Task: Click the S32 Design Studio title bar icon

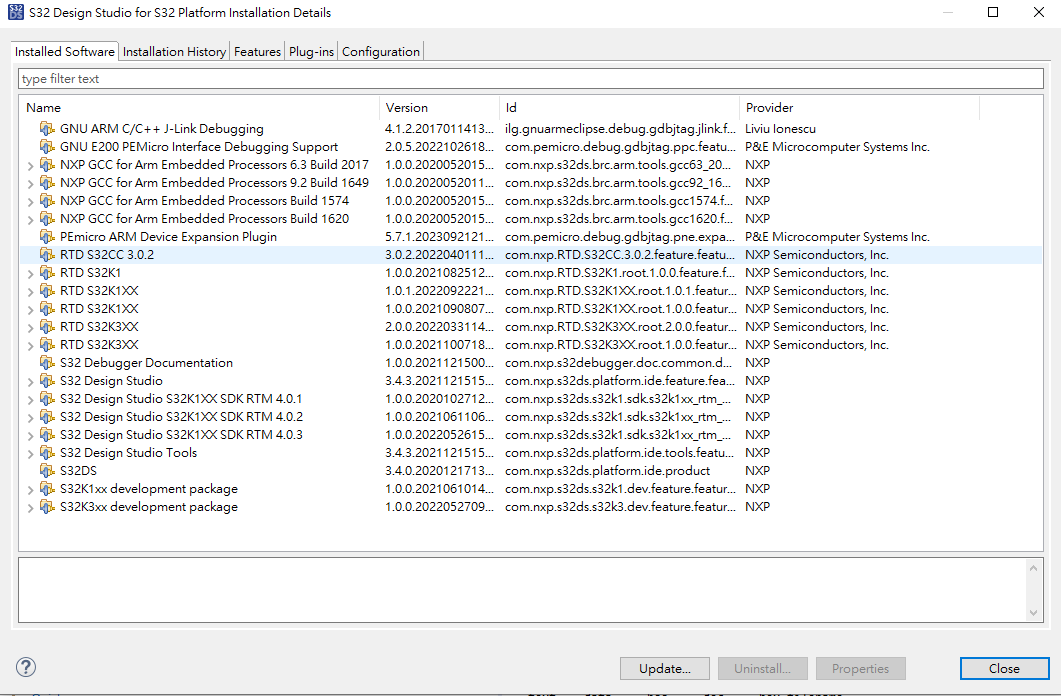Action: coord(12,12)
